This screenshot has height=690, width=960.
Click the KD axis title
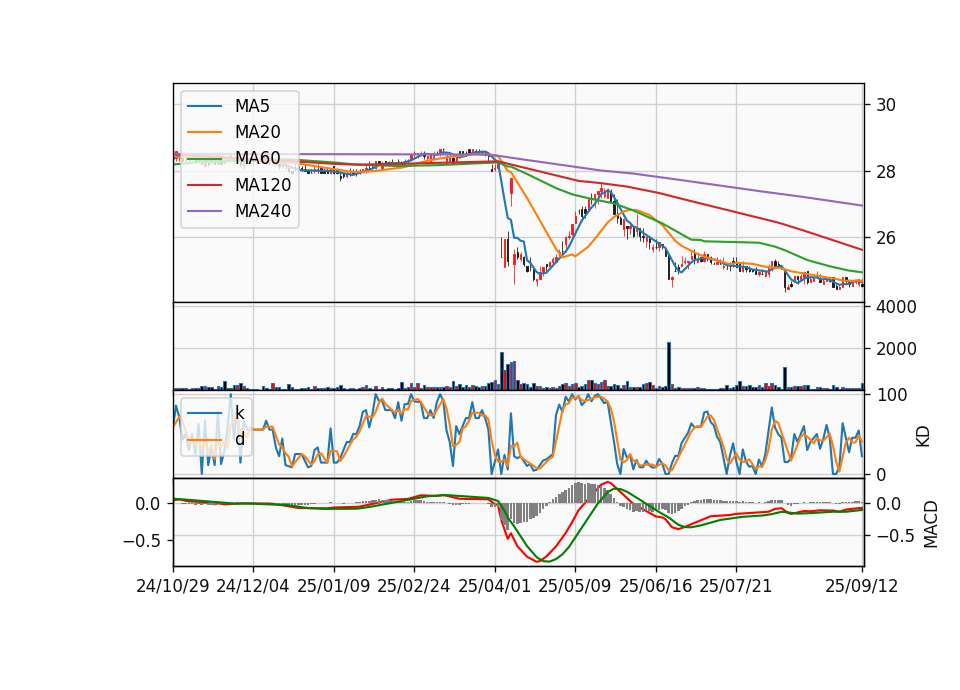pyautogui.click(x=923, y=436)
